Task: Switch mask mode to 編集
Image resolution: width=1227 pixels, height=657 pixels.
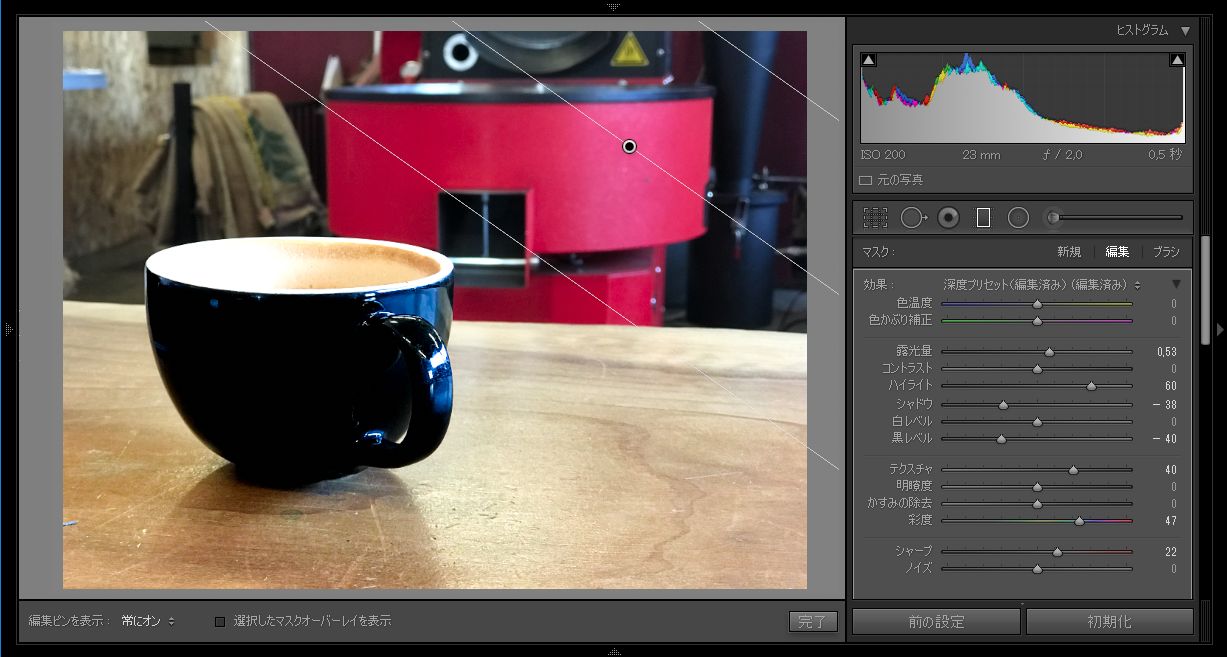Action: point(1117,252)
